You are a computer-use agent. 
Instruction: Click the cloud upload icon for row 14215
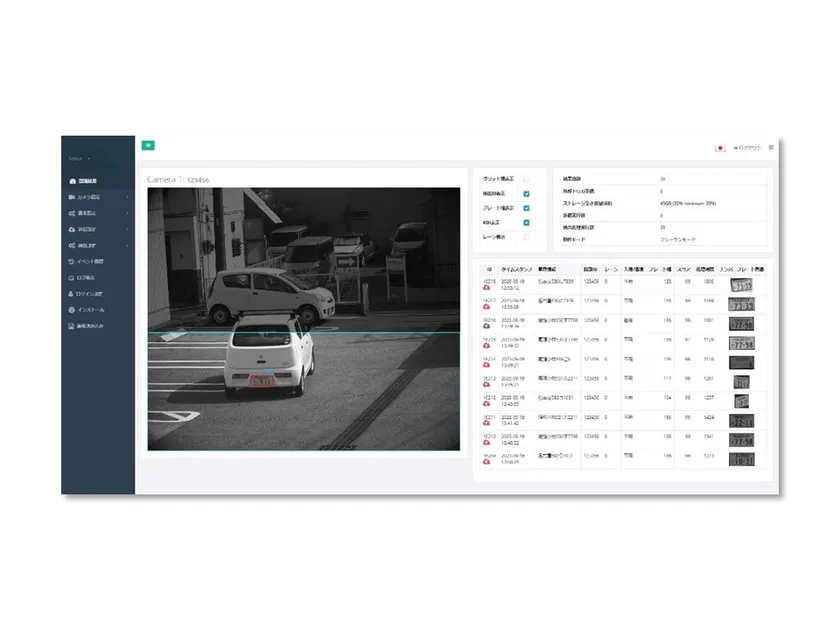point(486,346)
